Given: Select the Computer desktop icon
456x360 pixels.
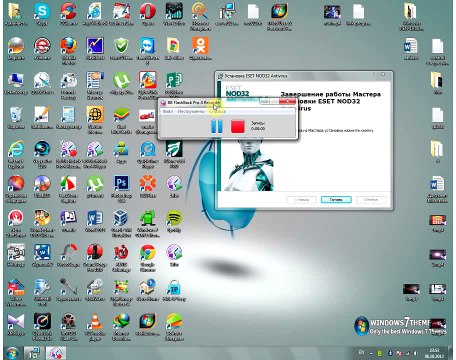Looking at the screenshot, I should click(16, 83).
